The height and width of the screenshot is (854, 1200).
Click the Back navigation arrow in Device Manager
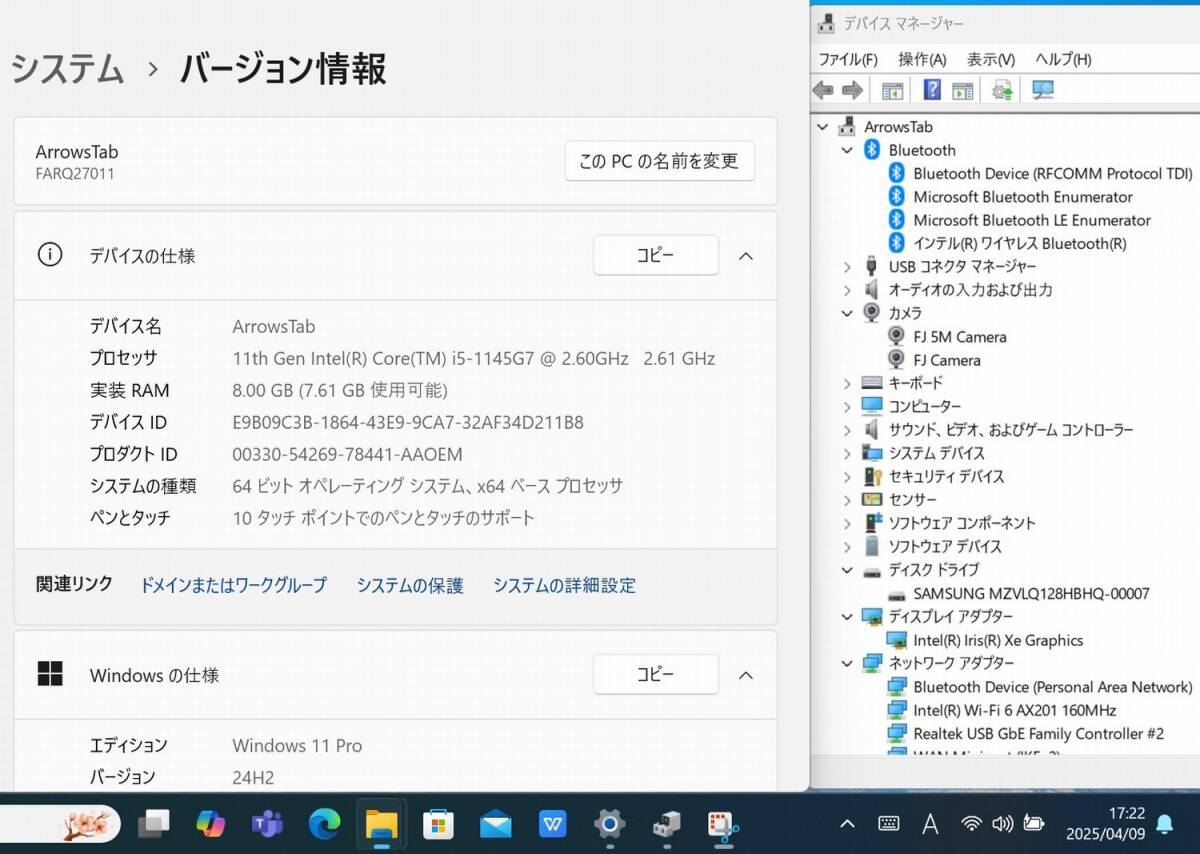[x=822, y=90]
